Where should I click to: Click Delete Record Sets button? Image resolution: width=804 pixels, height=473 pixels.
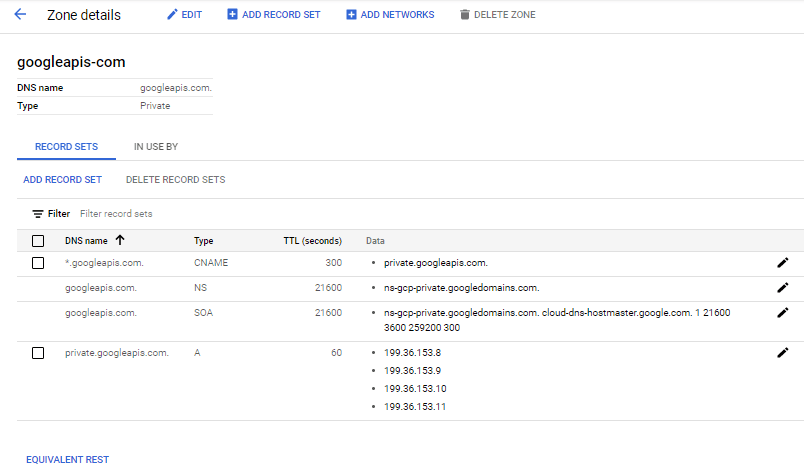click(x=175, y=180)
